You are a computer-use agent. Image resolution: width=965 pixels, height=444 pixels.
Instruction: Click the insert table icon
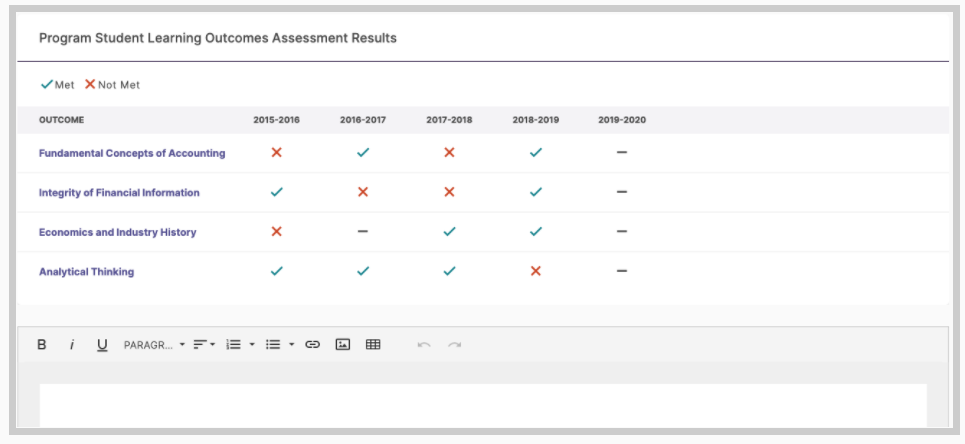pyautogui.click(x=373, y=345)
